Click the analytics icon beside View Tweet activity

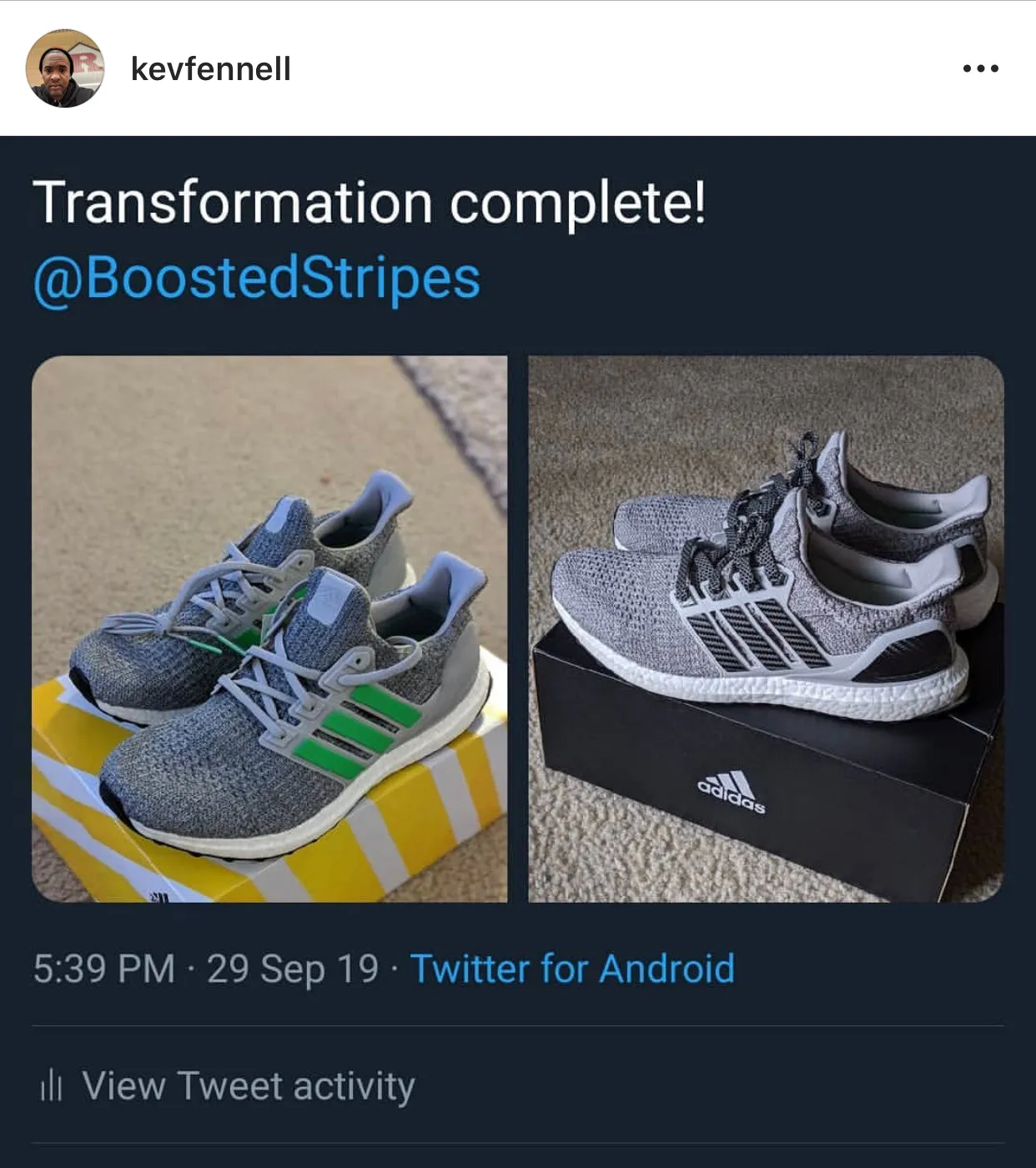click(x=52, y=1086)
